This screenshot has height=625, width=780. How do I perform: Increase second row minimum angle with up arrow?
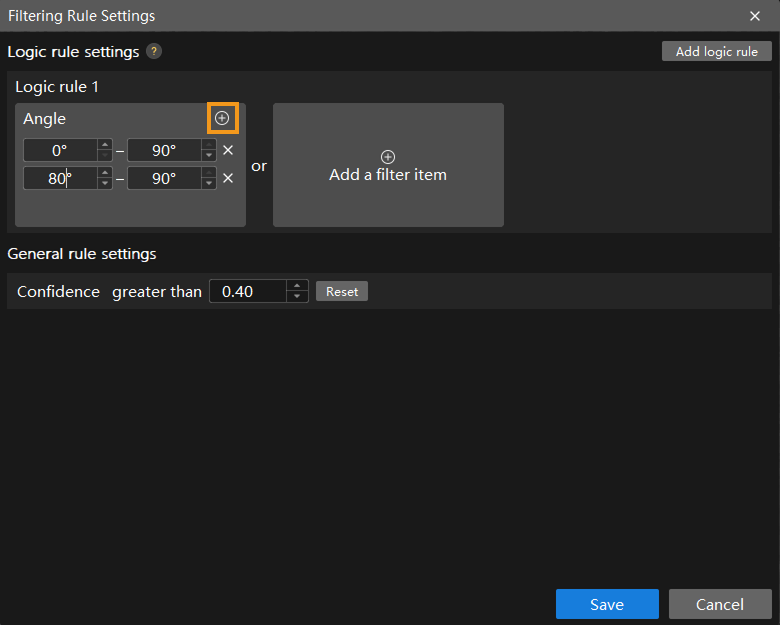(104, 173)
